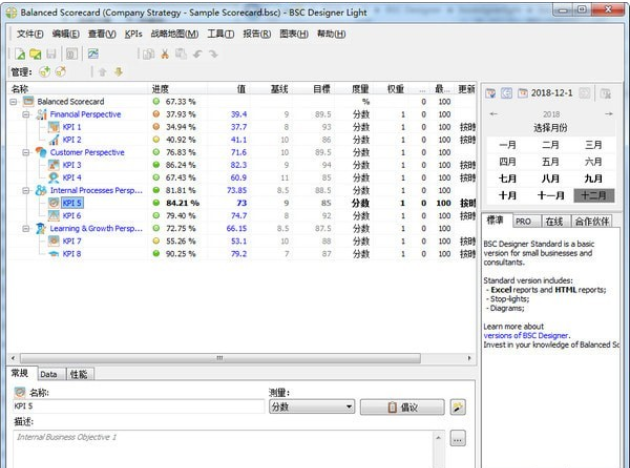Click the rightmost icon in date toolbar
The width and height of the screenshot is (630, 468).
[x=605, y=93]
